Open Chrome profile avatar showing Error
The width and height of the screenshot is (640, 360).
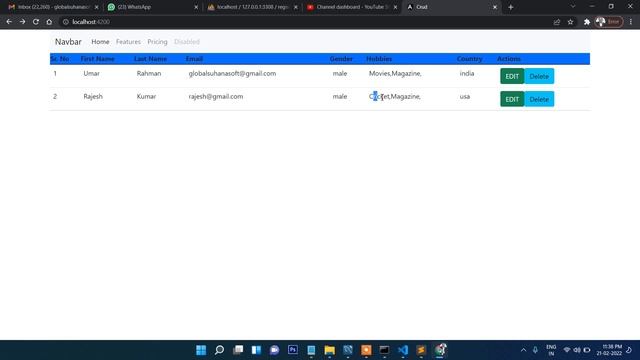pos(609,22)
